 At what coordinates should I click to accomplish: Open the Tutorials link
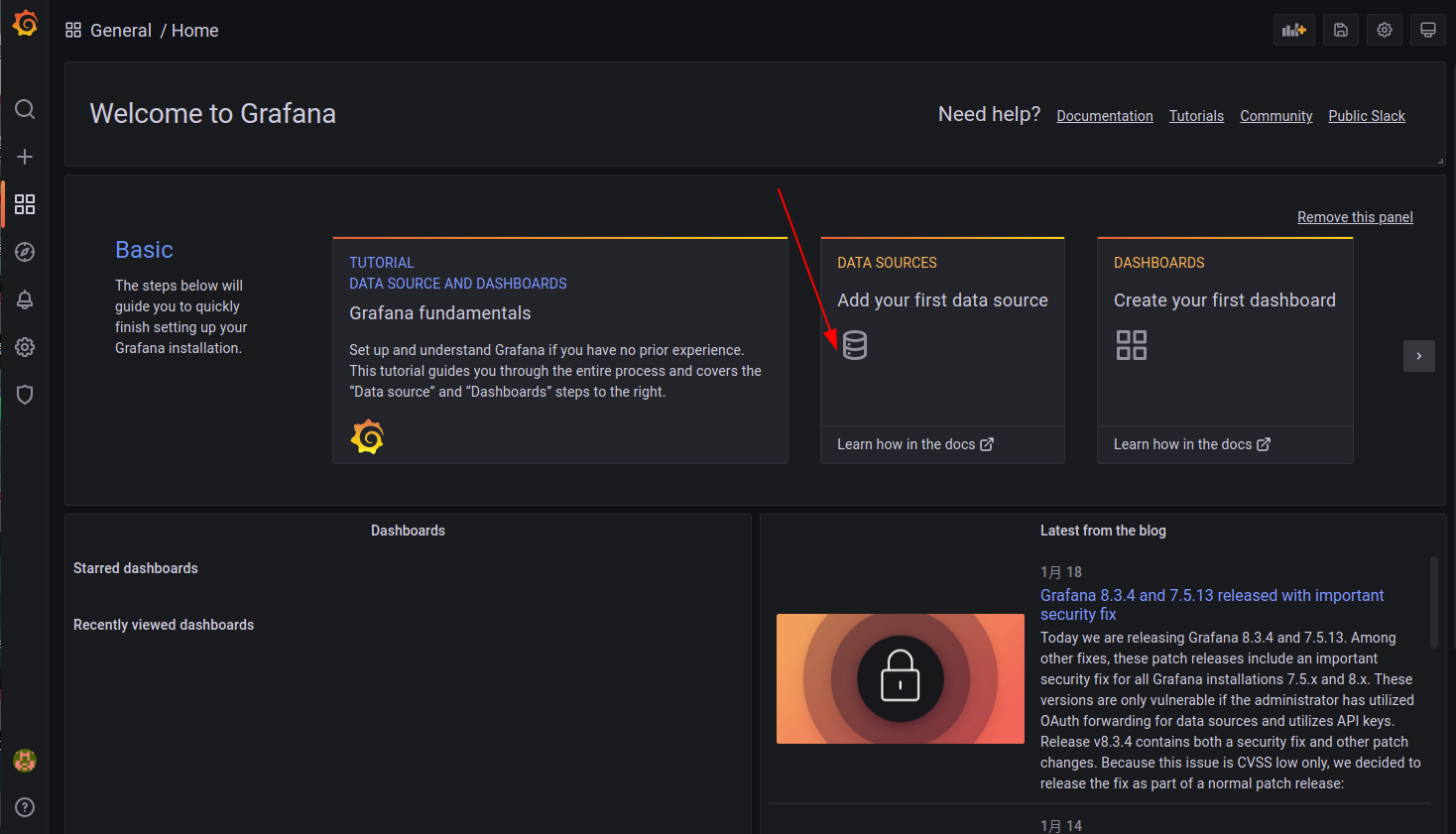[x=1196, y=116]
